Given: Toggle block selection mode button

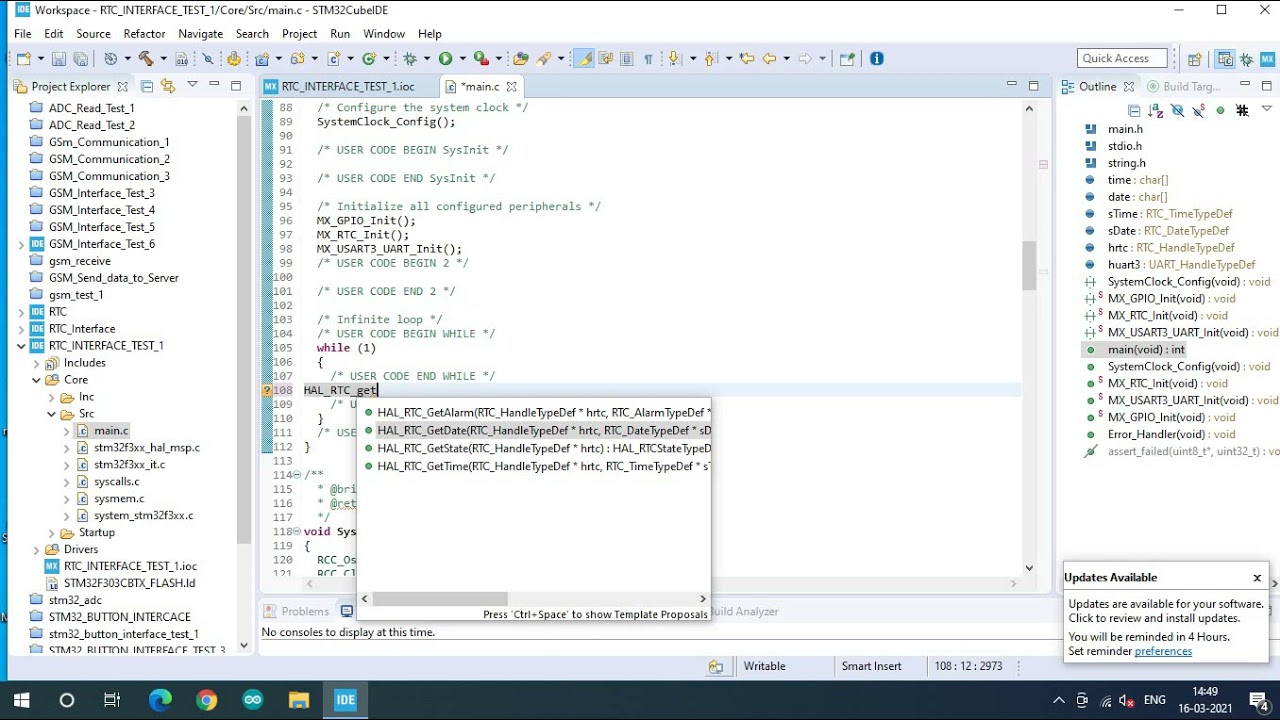Looking at the screenshot, I should pyautogui.click(x=626, y=59).
